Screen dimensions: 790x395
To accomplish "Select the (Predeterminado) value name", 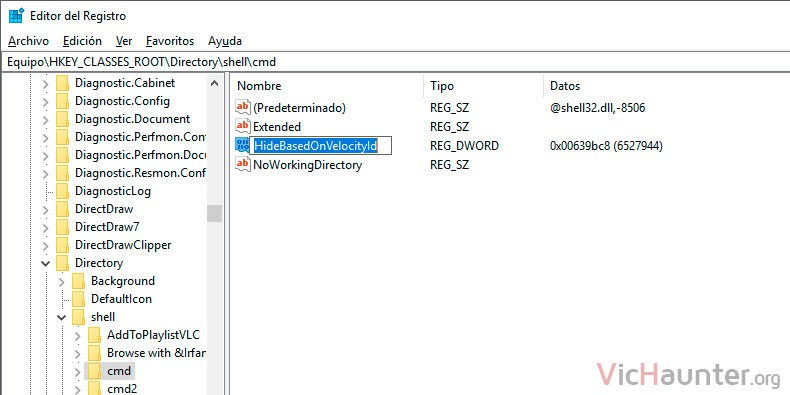I will click(x=299, y=107).
